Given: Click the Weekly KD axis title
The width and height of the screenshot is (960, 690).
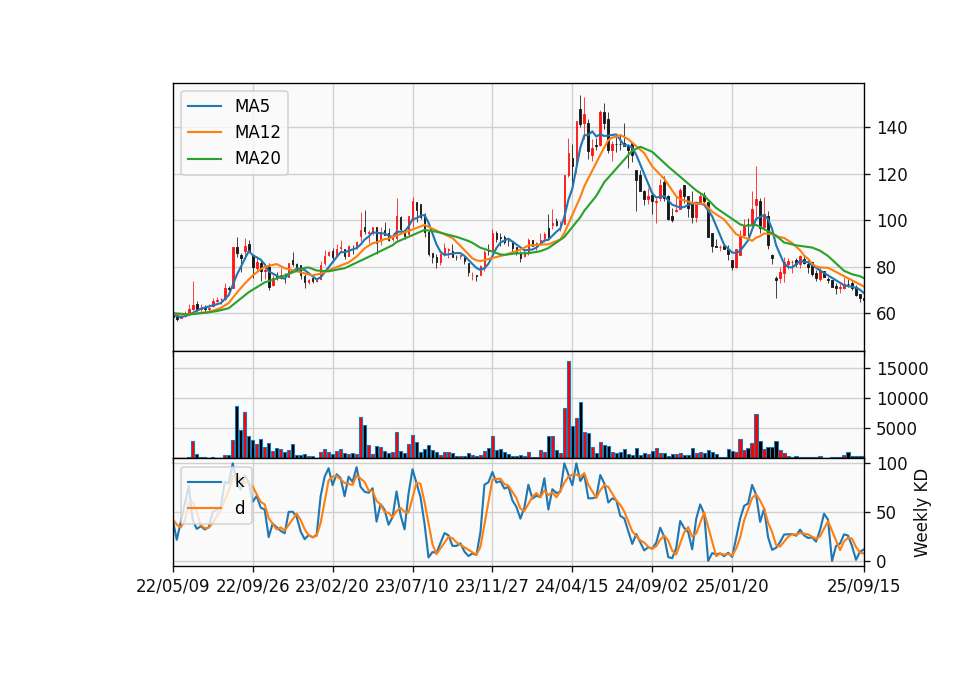Looking at the screenshot, I should point(921,513).
